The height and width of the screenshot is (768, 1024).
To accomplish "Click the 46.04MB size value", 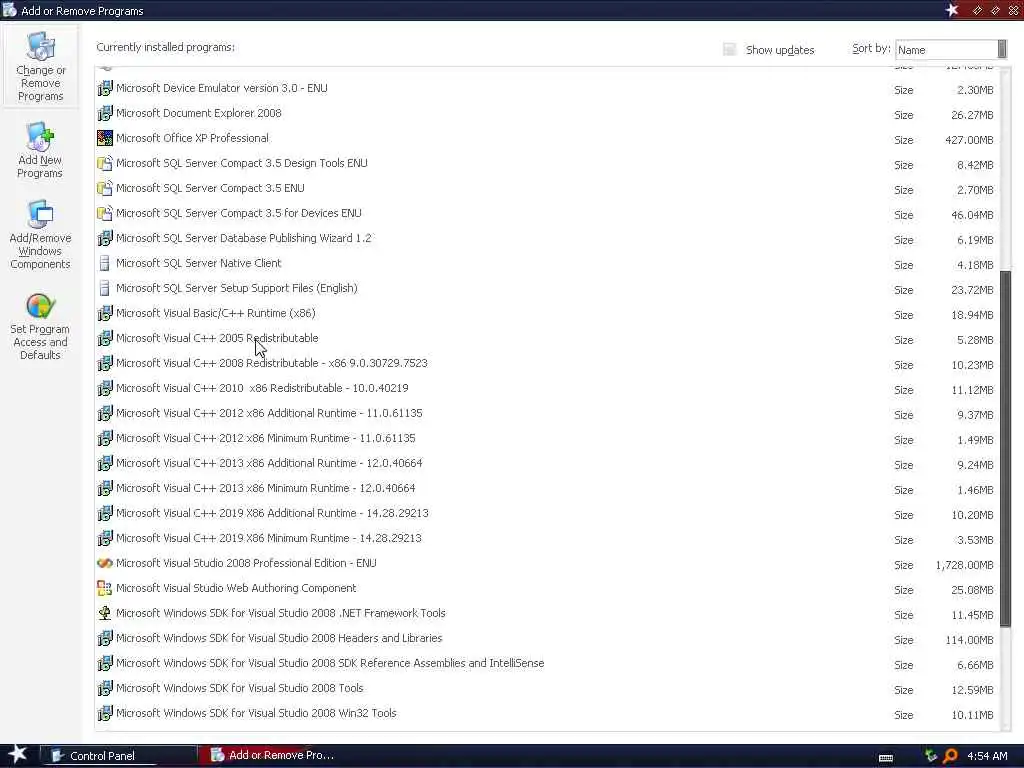I will click(972, 215).
